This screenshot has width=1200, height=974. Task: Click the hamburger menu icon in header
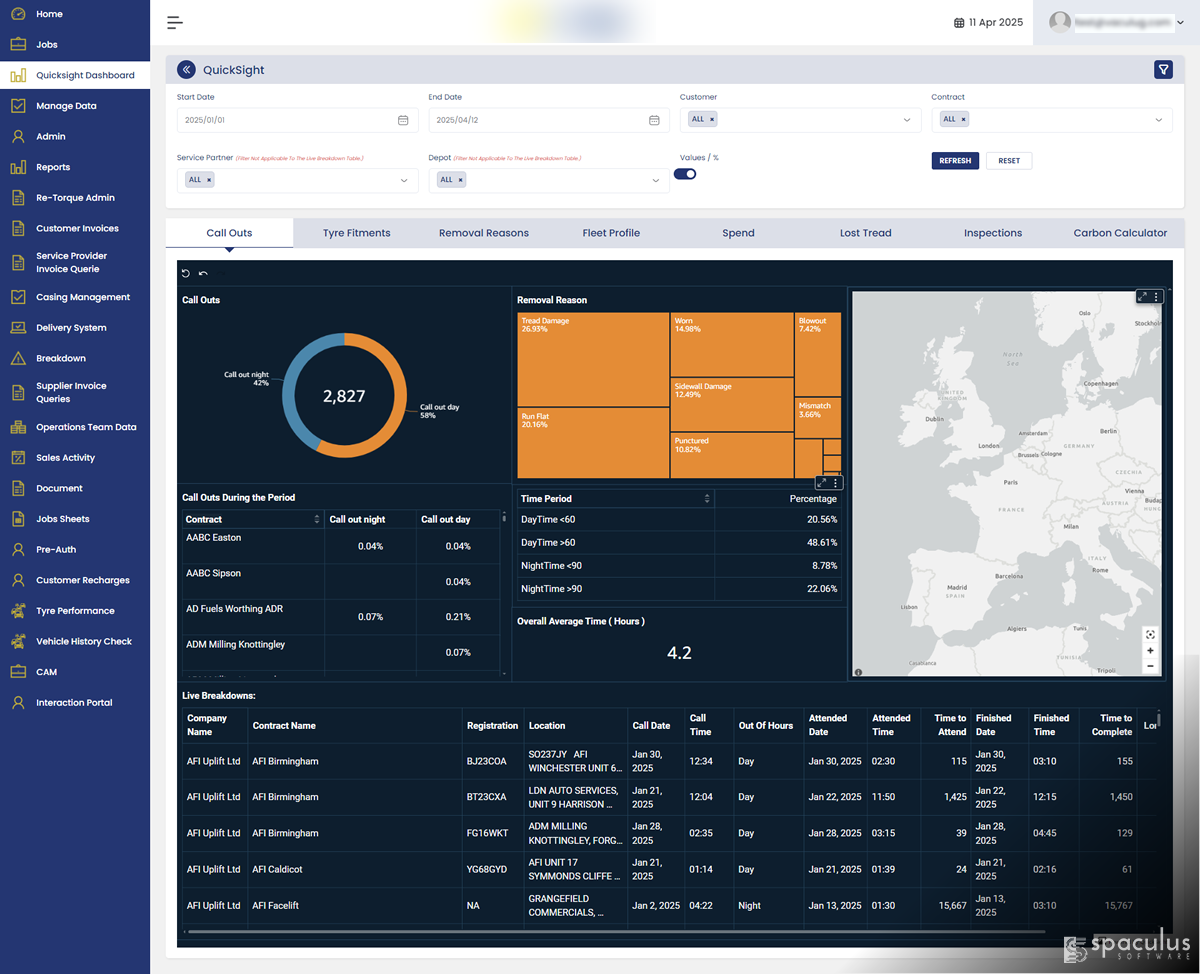pos(175,22)
